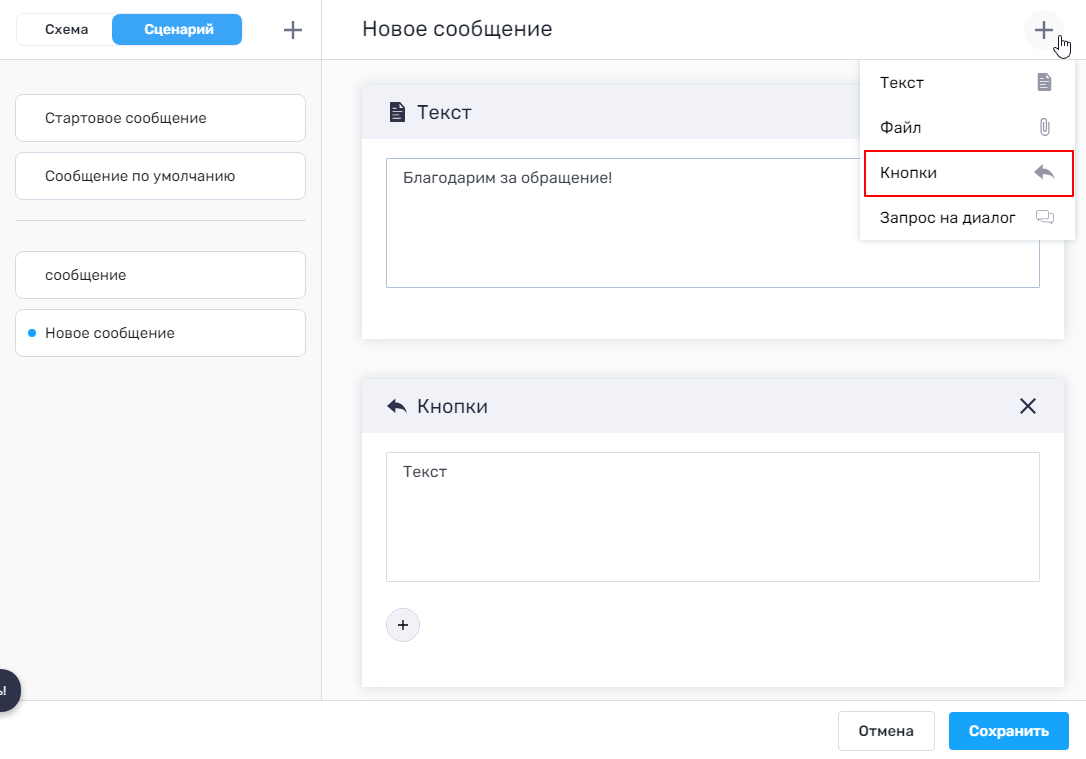Click the Кнопки block text input field
The width and height of the screenshot is (1086, 759).
(712, 516)
